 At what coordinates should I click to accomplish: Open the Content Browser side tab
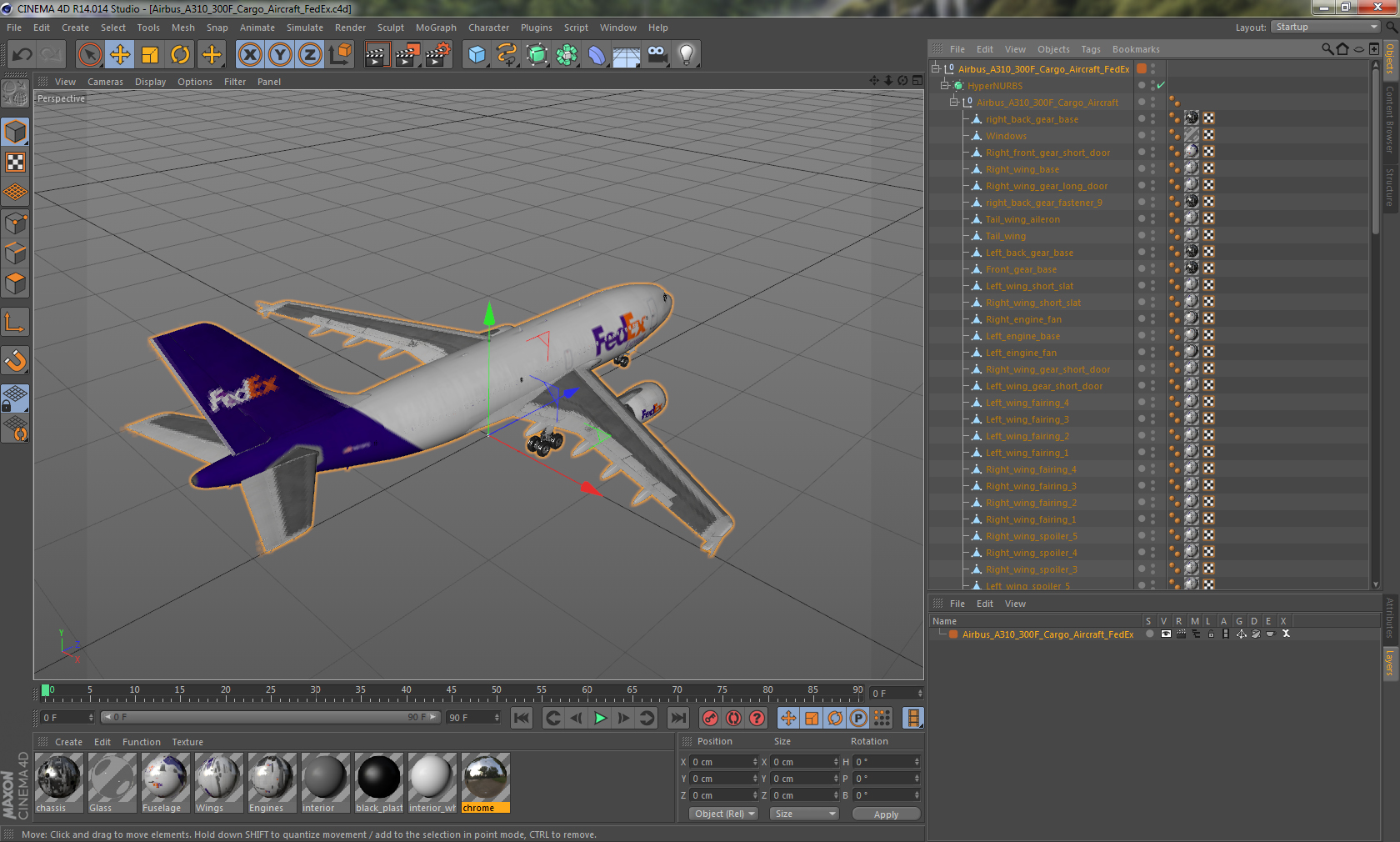[x=1390, y=118]
